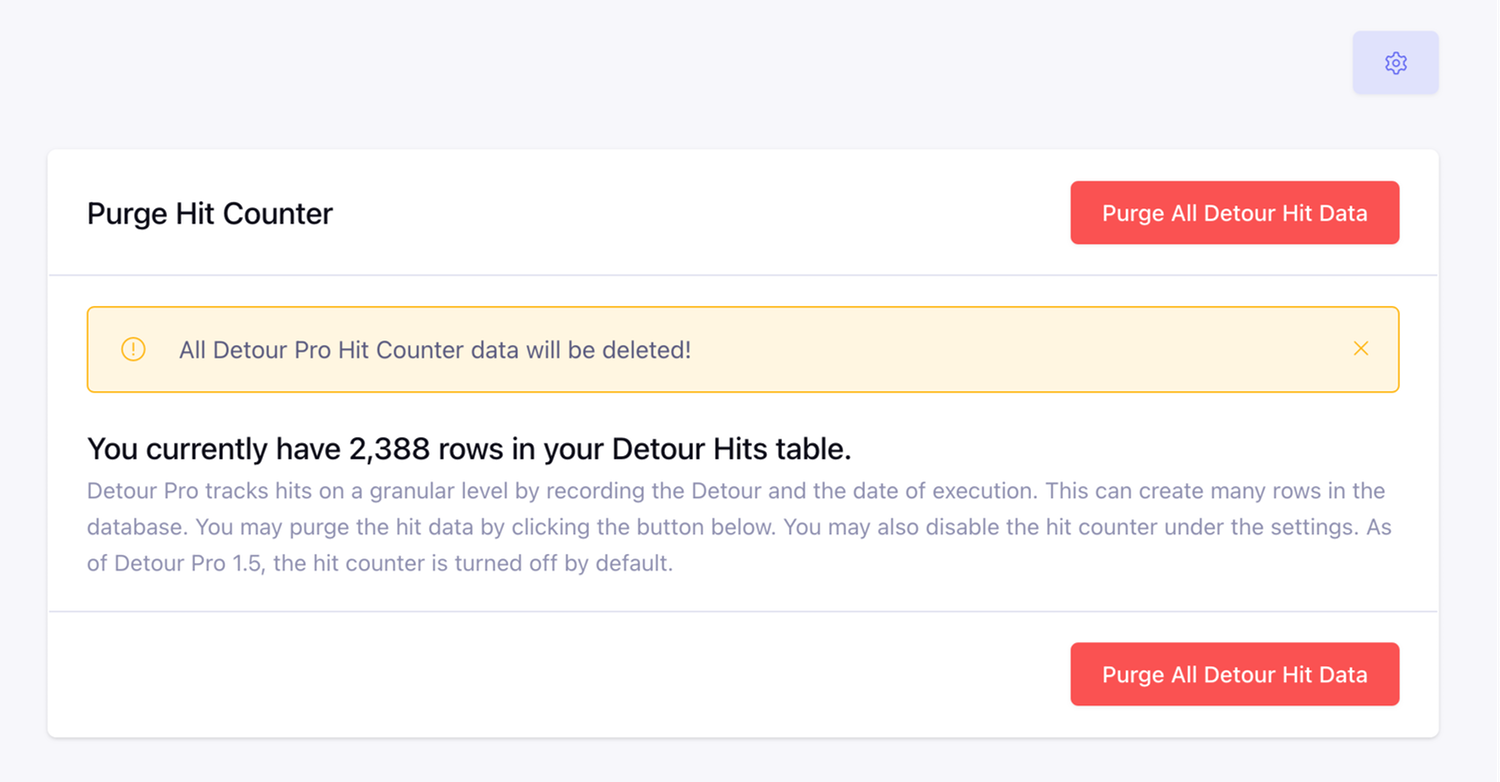Click the "You currently have" heading text

(214, 450)
